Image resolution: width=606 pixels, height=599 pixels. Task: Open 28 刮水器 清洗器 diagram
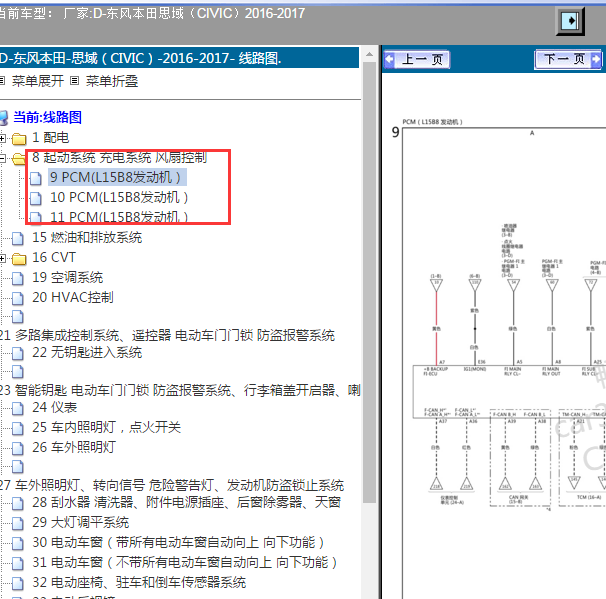[186, 502]
